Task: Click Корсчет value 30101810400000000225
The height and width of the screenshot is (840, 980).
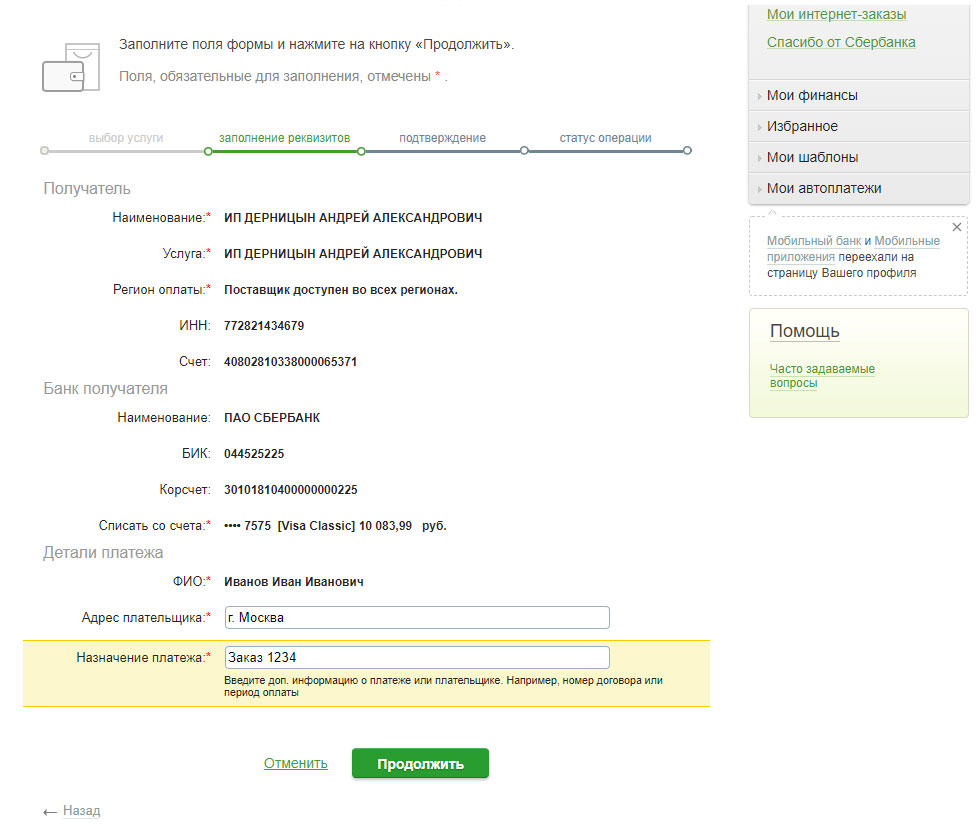Action: point(291,490)
